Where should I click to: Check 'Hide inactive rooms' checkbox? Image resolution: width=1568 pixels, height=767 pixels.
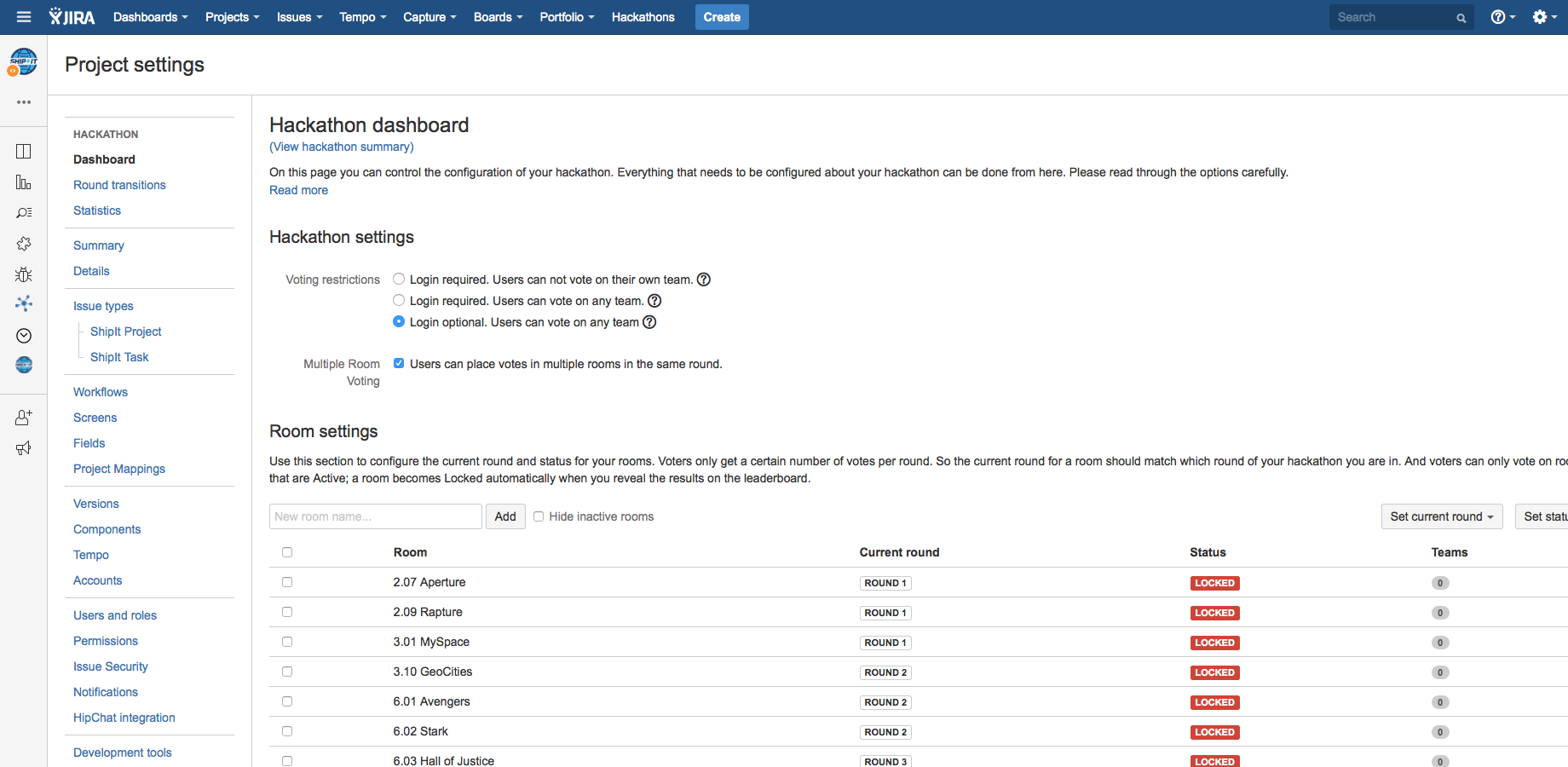pos(539,516)
